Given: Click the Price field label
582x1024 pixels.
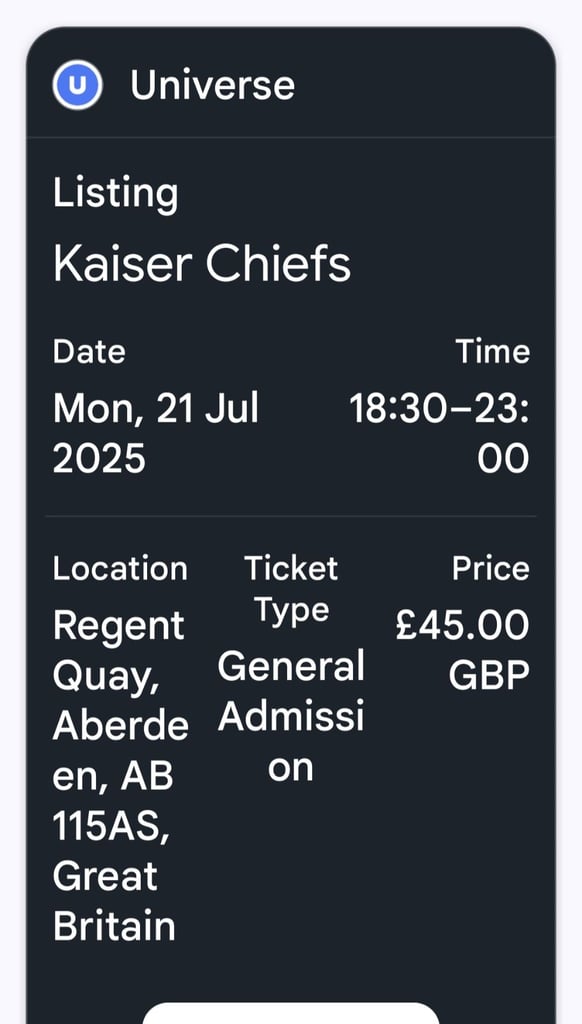Looking at the screenshot, I should 491,569.
